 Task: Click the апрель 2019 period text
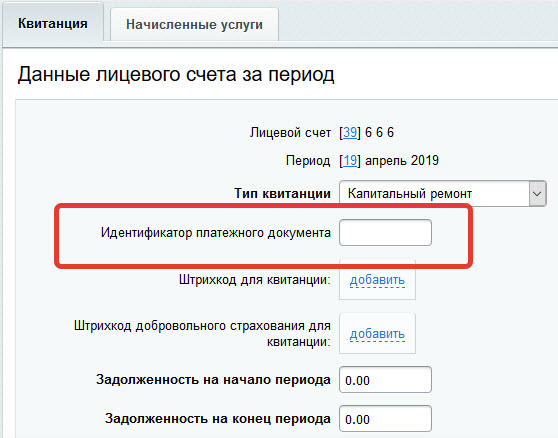[x=402, y=160]
